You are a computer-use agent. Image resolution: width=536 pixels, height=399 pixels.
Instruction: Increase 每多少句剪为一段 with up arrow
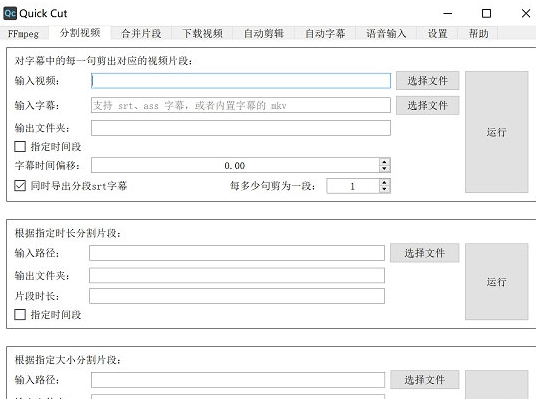[385, 183]
